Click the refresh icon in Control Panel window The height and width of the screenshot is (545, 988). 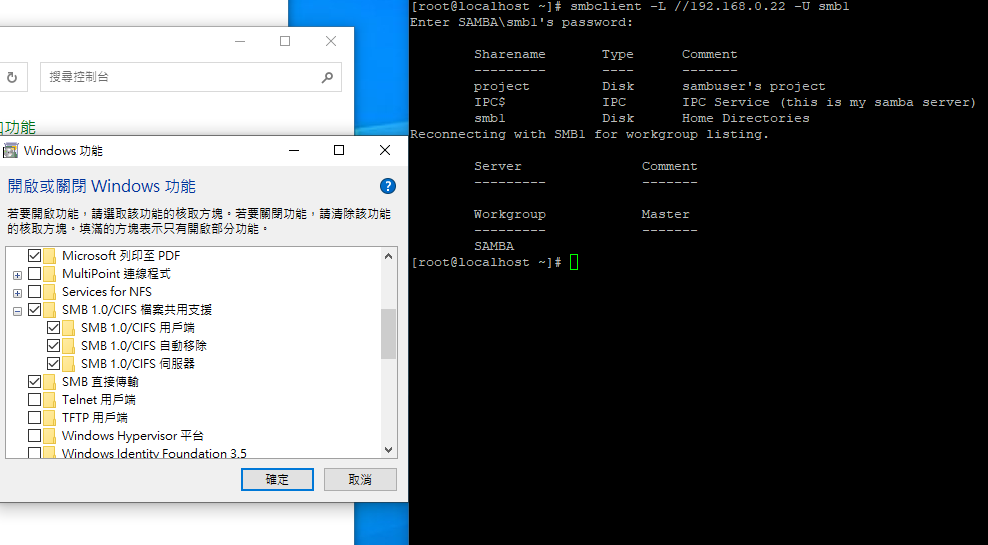12,77
